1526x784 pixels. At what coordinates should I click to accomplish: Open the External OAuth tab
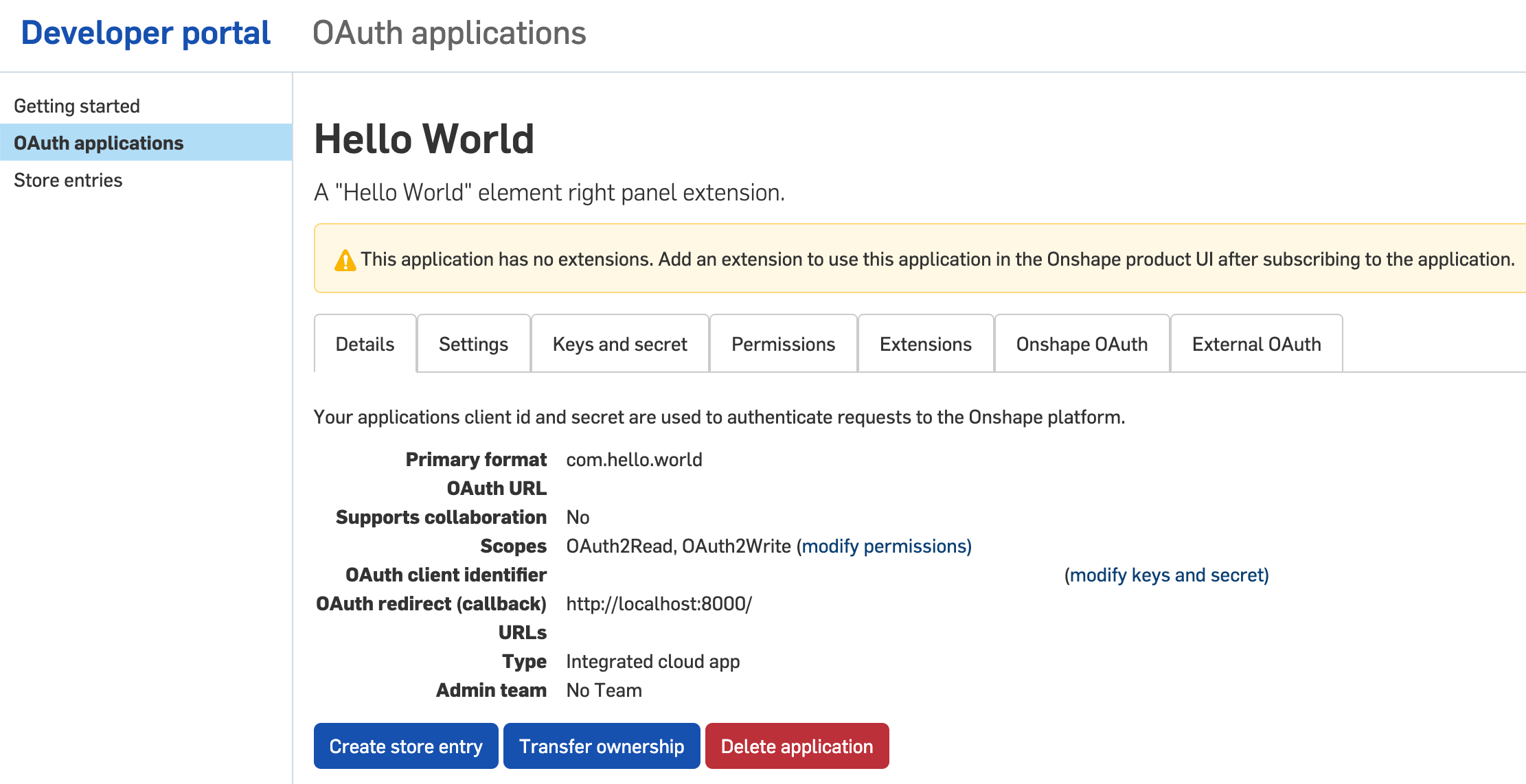[x=1256, y=344]
